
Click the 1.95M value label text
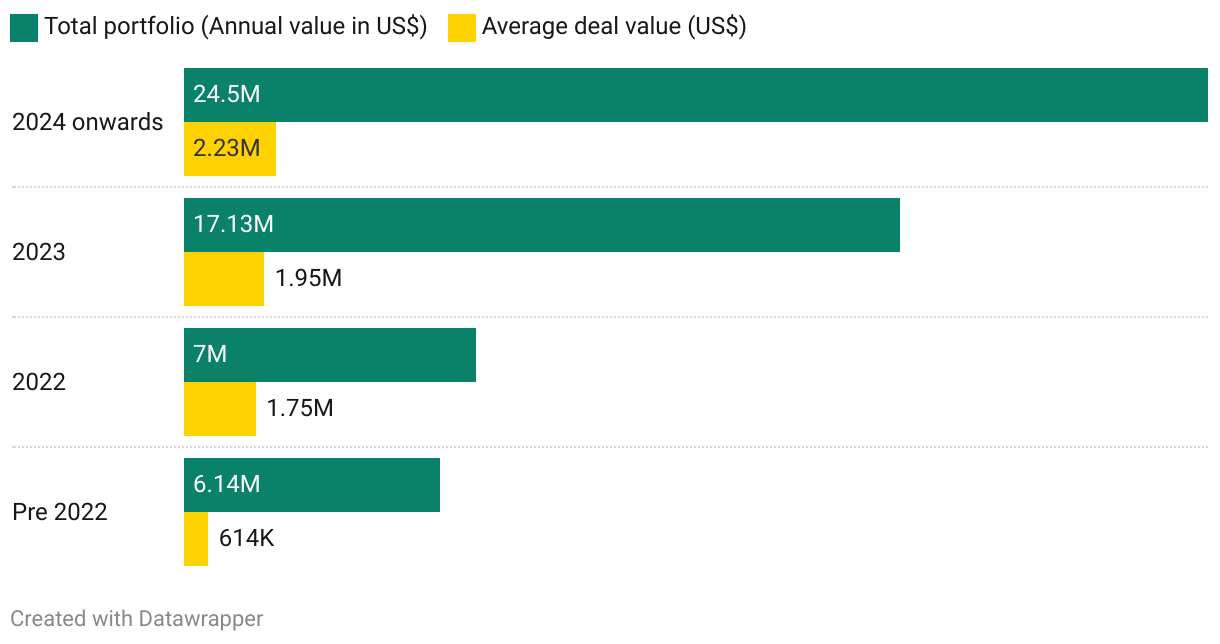309,279
